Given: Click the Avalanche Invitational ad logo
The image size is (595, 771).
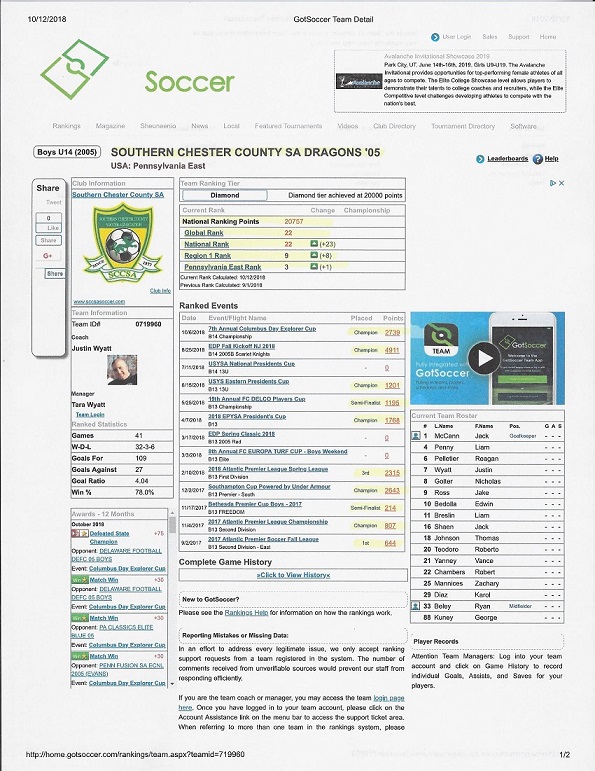Looking at the screenshot, I should (359, 81).
